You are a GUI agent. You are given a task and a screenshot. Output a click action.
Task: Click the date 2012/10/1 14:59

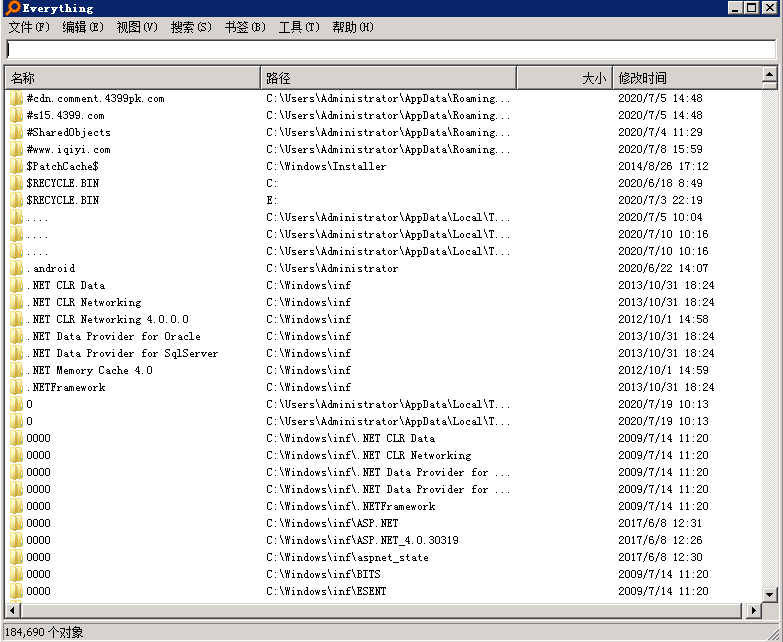663,370
